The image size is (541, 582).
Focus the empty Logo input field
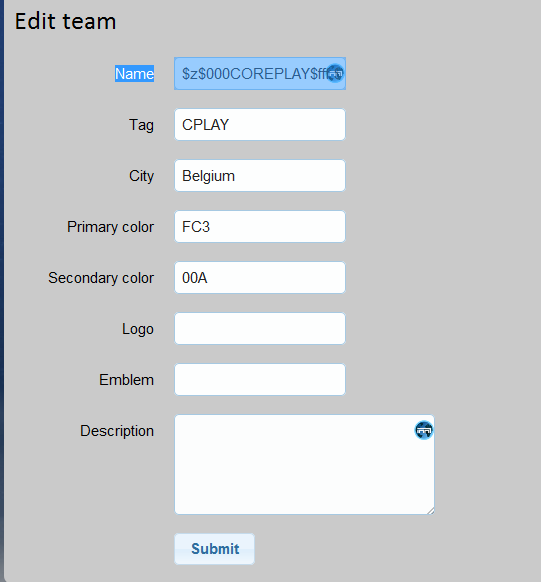point(260,328)
